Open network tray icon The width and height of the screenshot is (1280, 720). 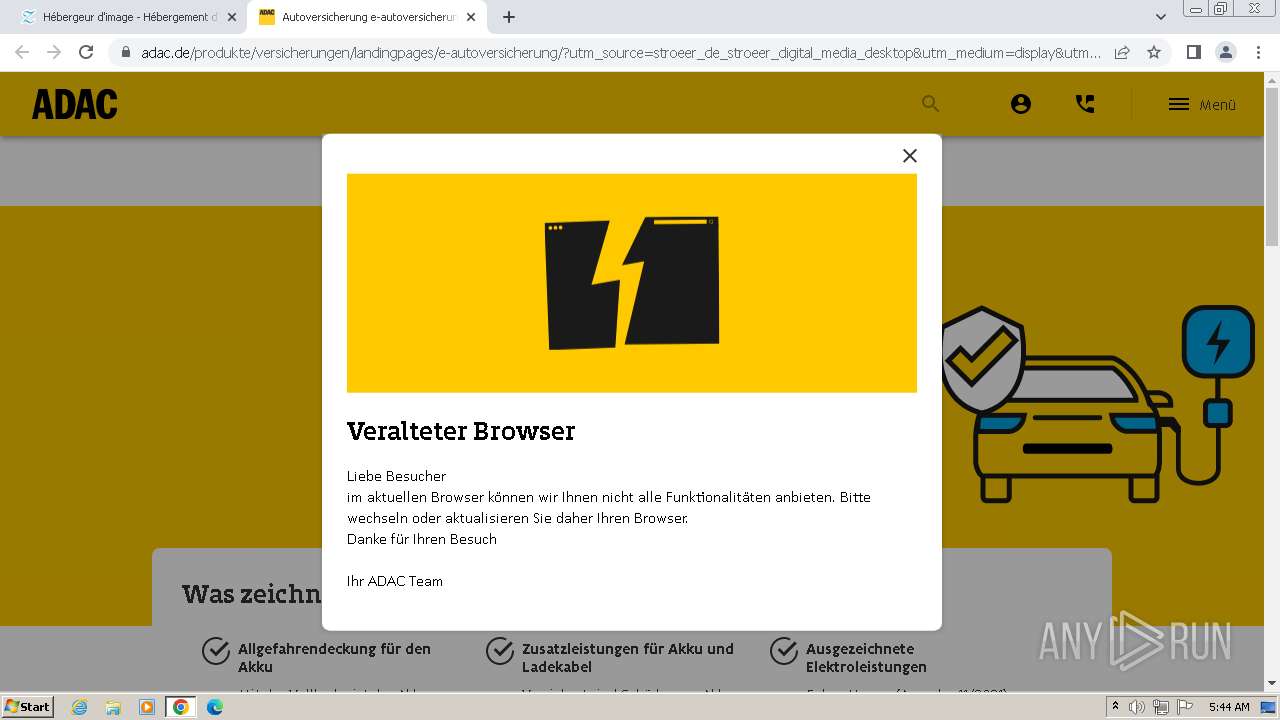coord(1161,707)
